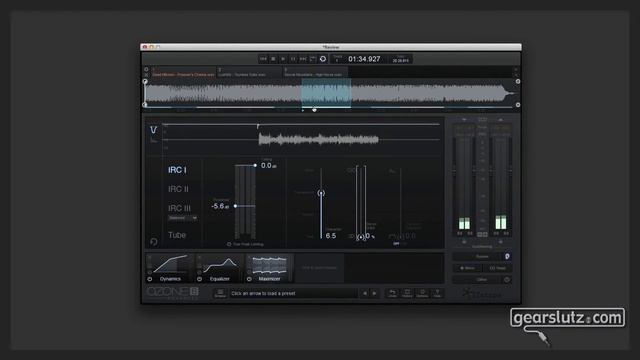Click the Ceiling slider handle
The image size is (640, 360).
[x=255, y=165]
